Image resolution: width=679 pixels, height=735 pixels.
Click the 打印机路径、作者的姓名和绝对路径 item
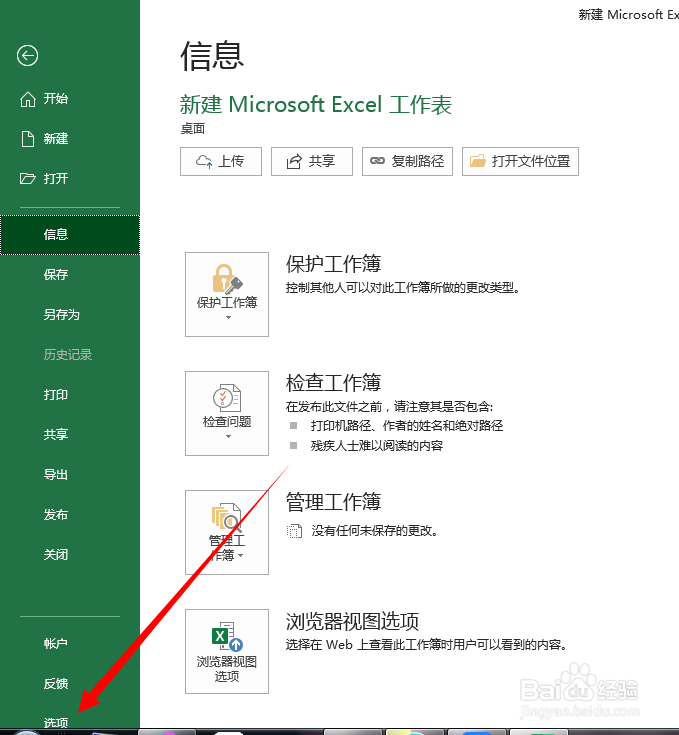coord(407,426)
